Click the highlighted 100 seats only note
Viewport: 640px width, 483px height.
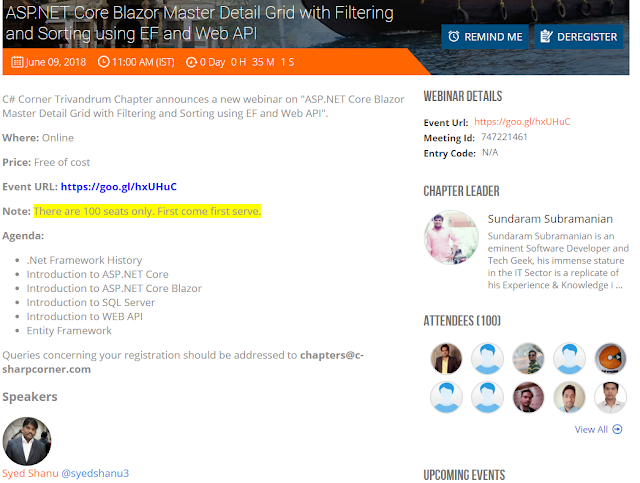coord(147,211)
